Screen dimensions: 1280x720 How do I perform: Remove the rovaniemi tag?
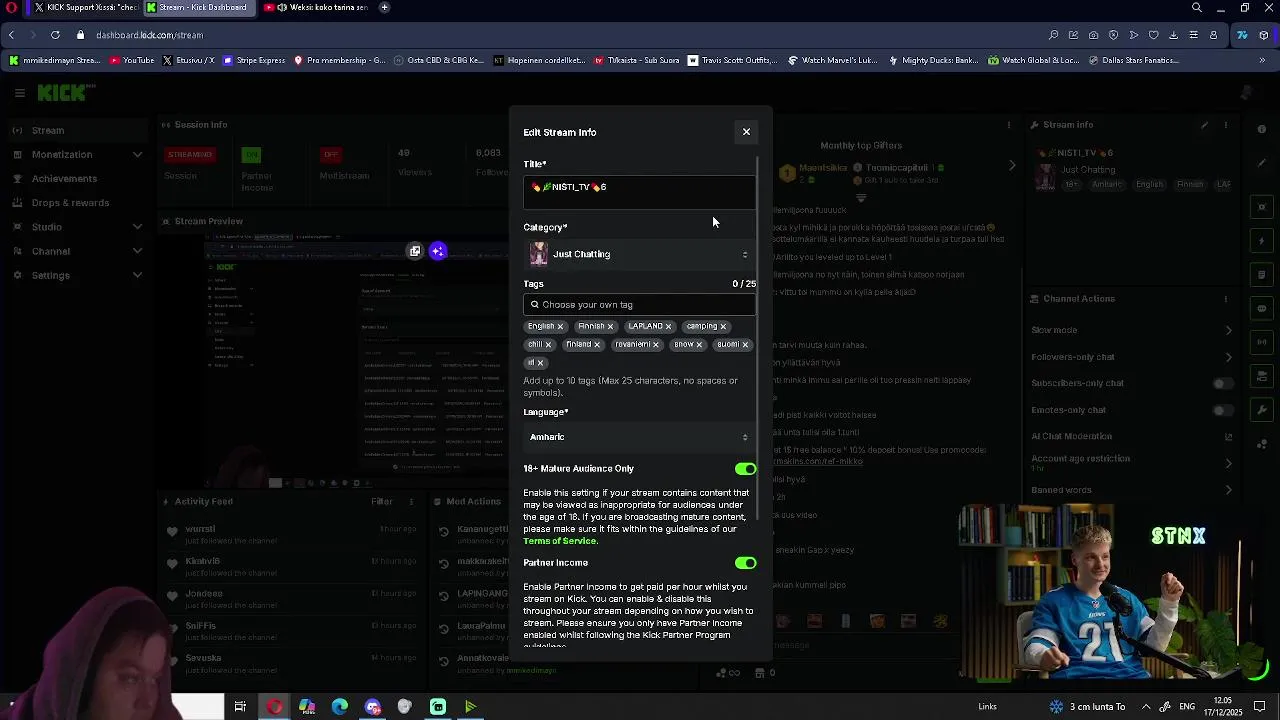pos(656,345)
